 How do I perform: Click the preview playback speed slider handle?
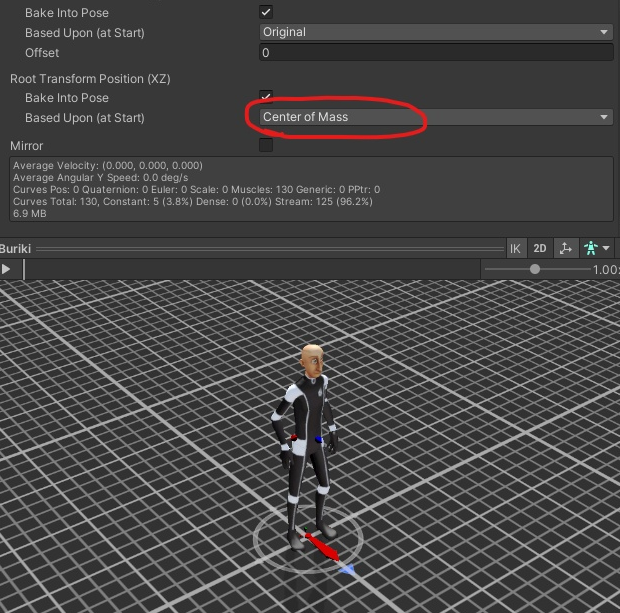tap(535, 269)
